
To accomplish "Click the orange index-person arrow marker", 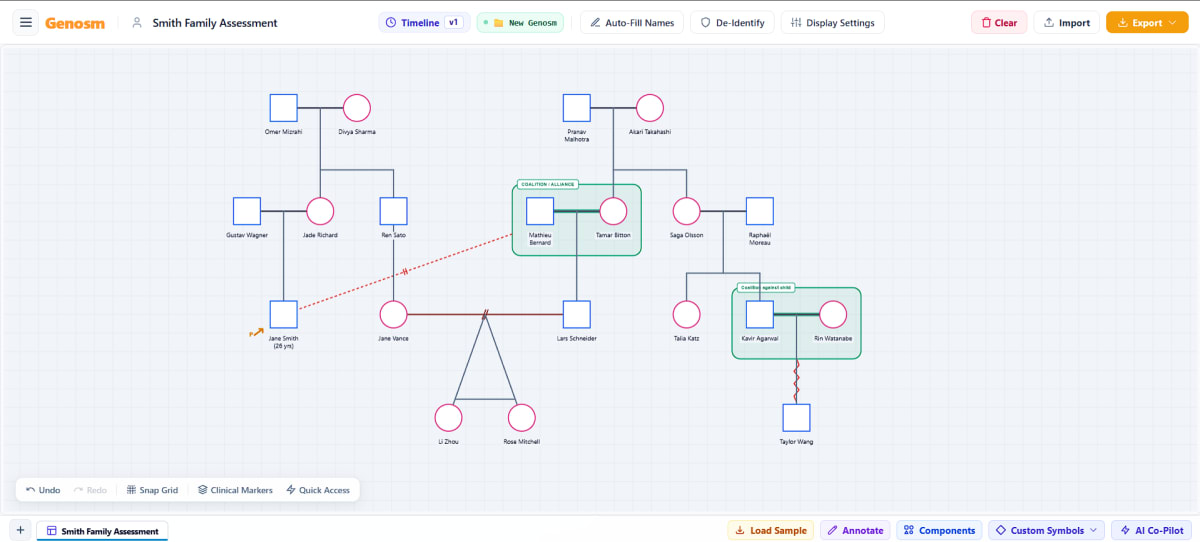I will pyautogui.click(x=257, y=332).
